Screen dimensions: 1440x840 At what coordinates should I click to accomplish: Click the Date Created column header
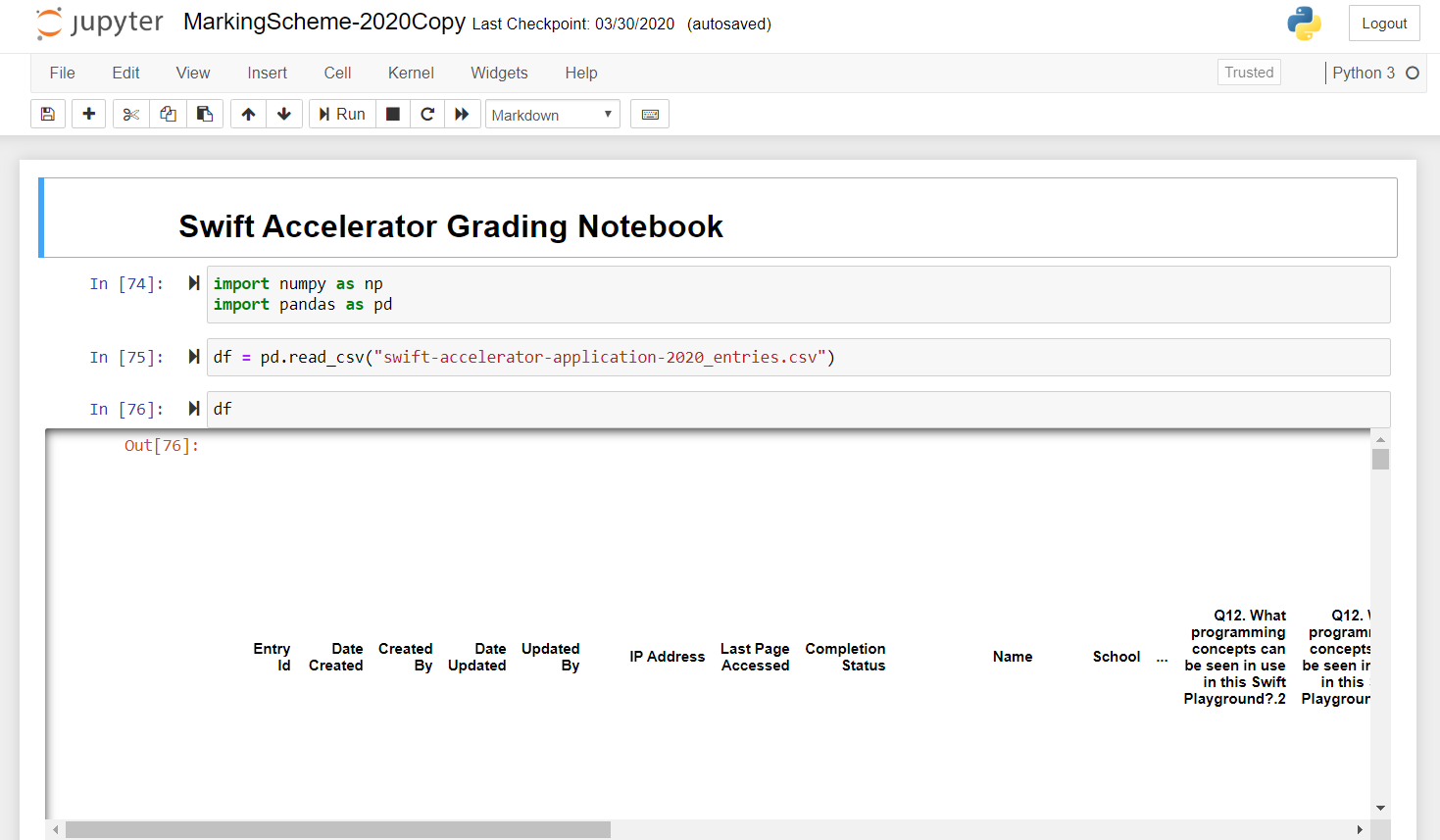[335, 657]
